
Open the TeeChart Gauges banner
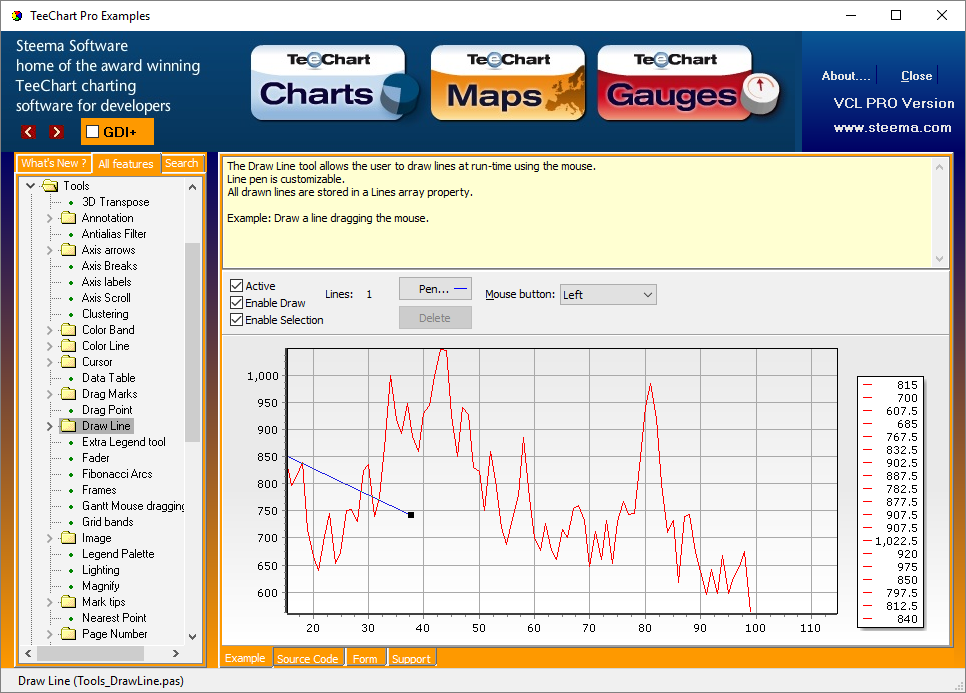click(688, 83)
